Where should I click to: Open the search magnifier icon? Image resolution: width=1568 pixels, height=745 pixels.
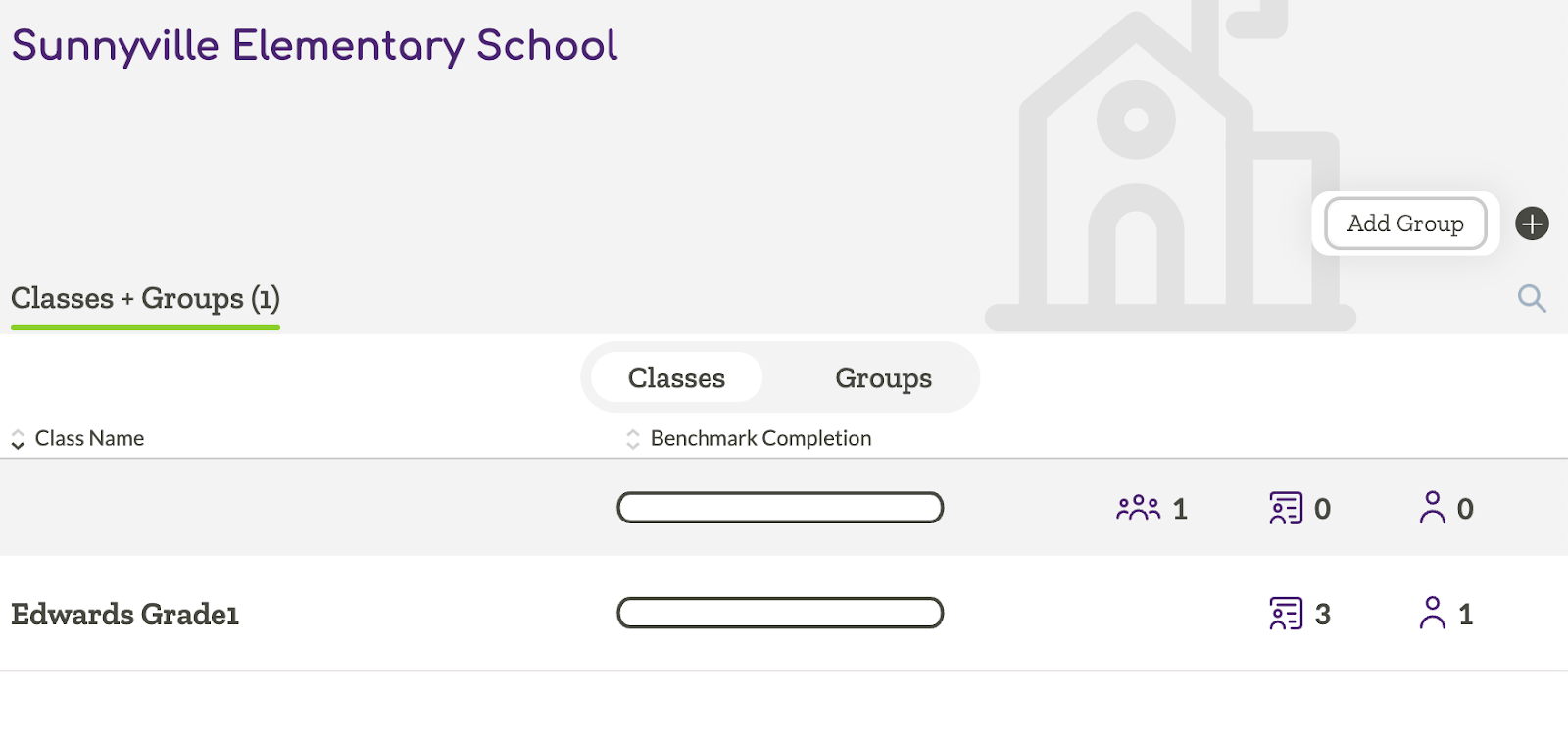point(1532,299)
